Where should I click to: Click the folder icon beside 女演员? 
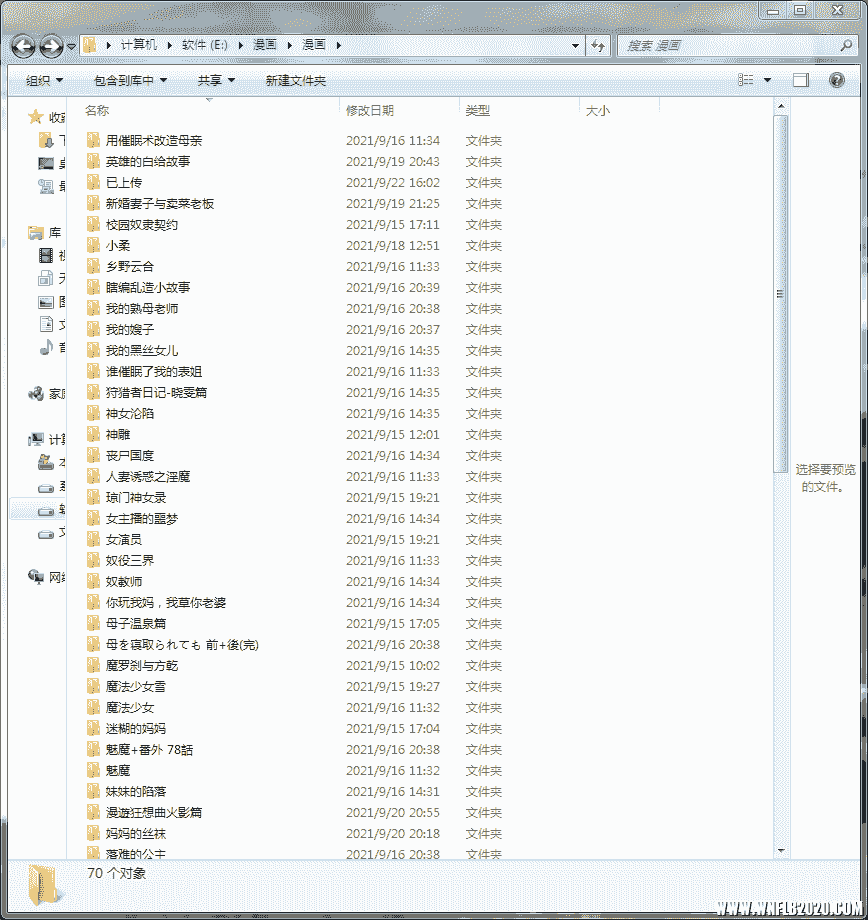pos(93,539)
